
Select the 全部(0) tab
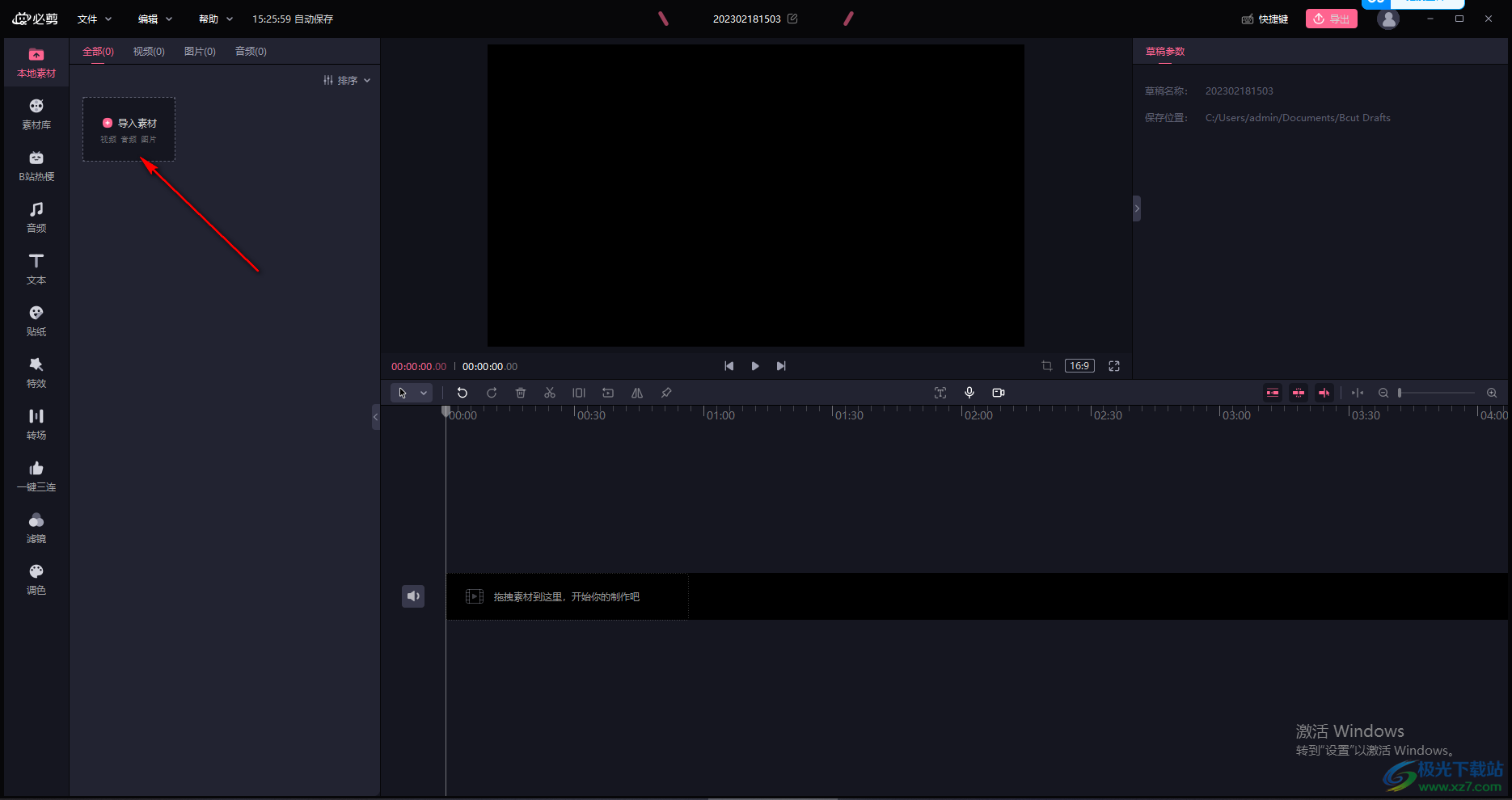click(98, 51)
